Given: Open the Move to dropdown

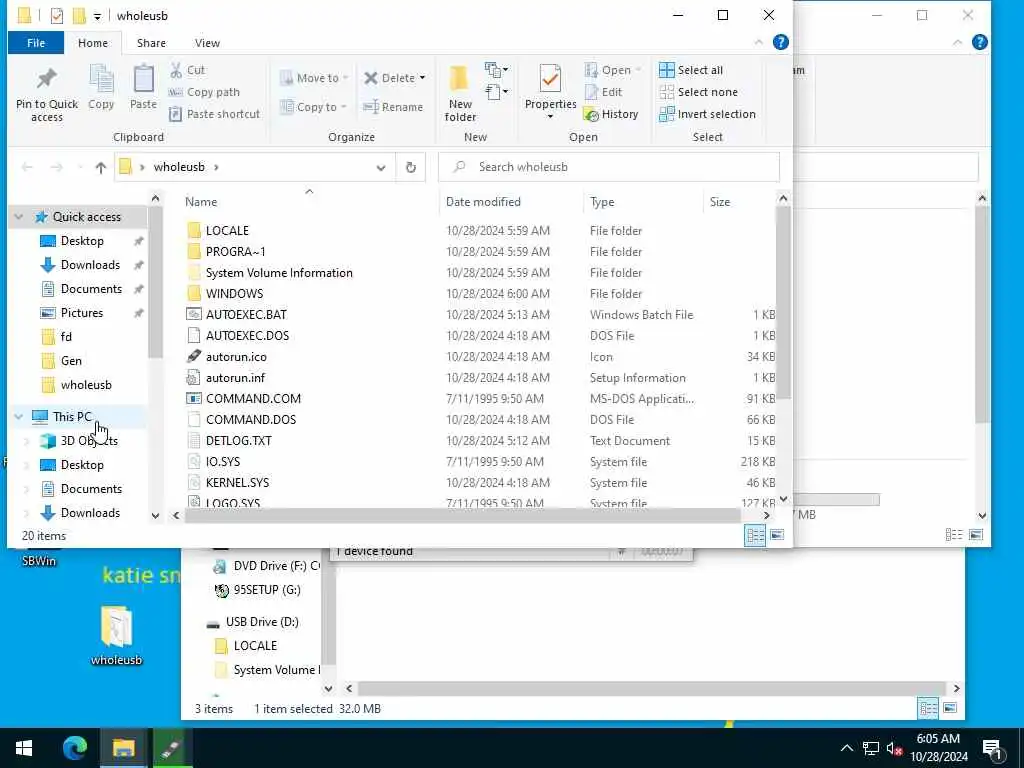Looking at the screenshot, I should [315, 78].
